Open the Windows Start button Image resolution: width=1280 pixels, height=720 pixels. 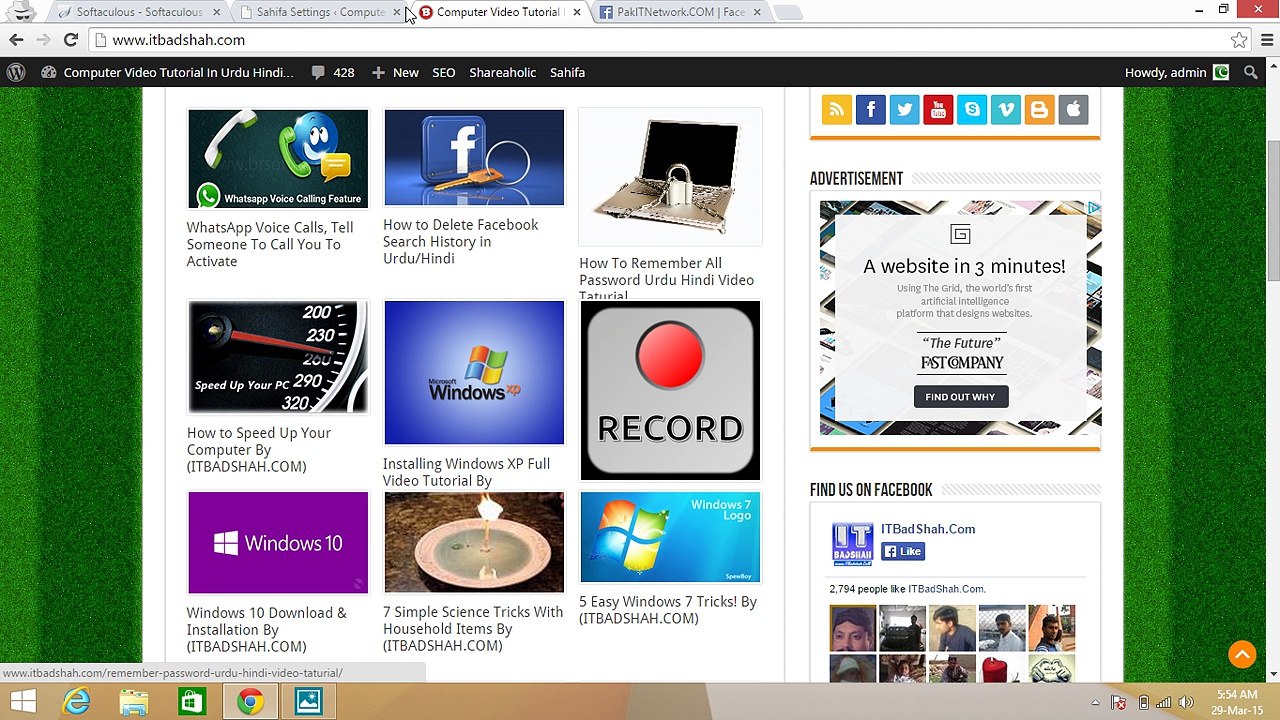click(x=22, y=702)
